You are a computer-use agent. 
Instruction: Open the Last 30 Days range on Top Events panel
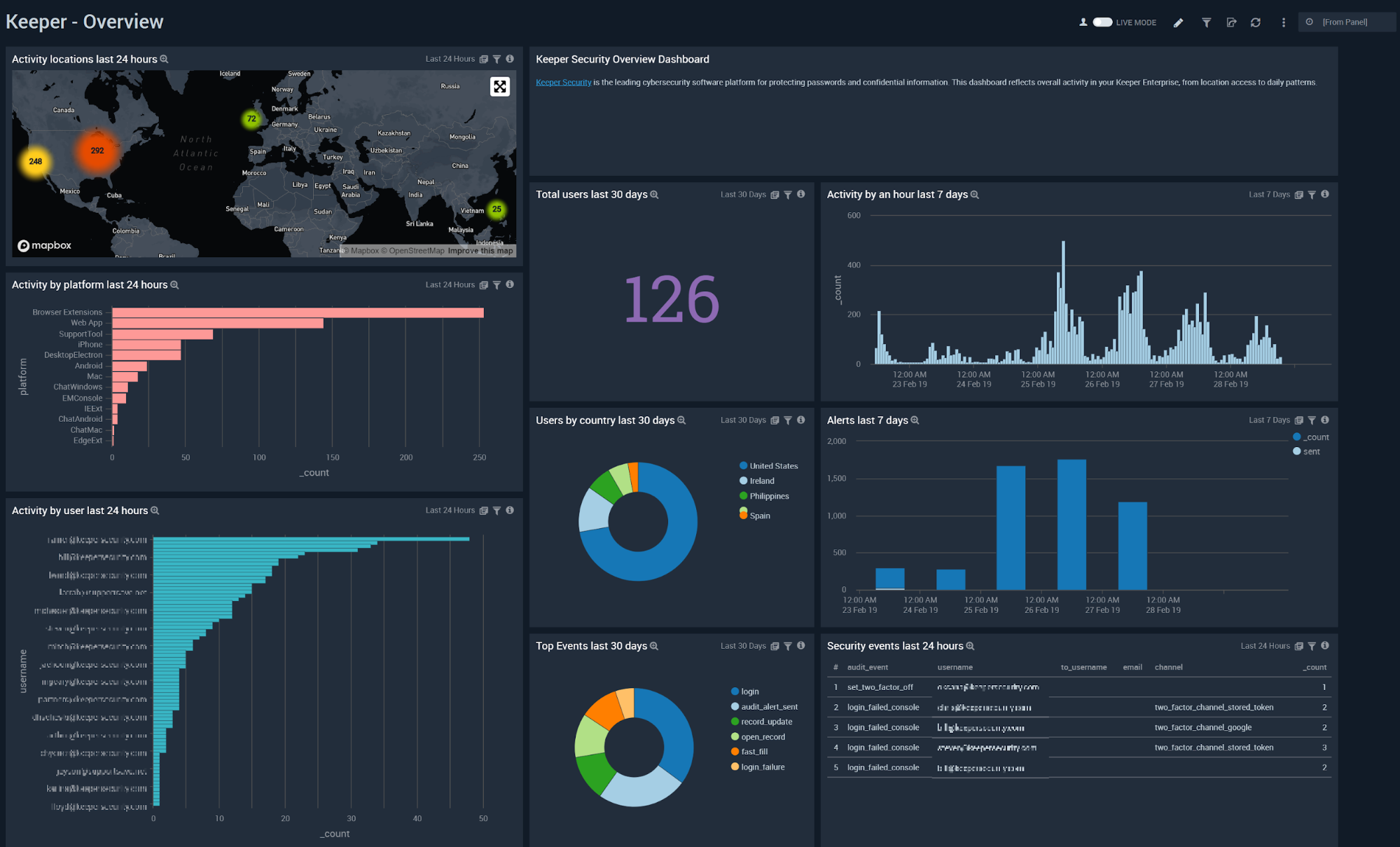click(743, 645)
